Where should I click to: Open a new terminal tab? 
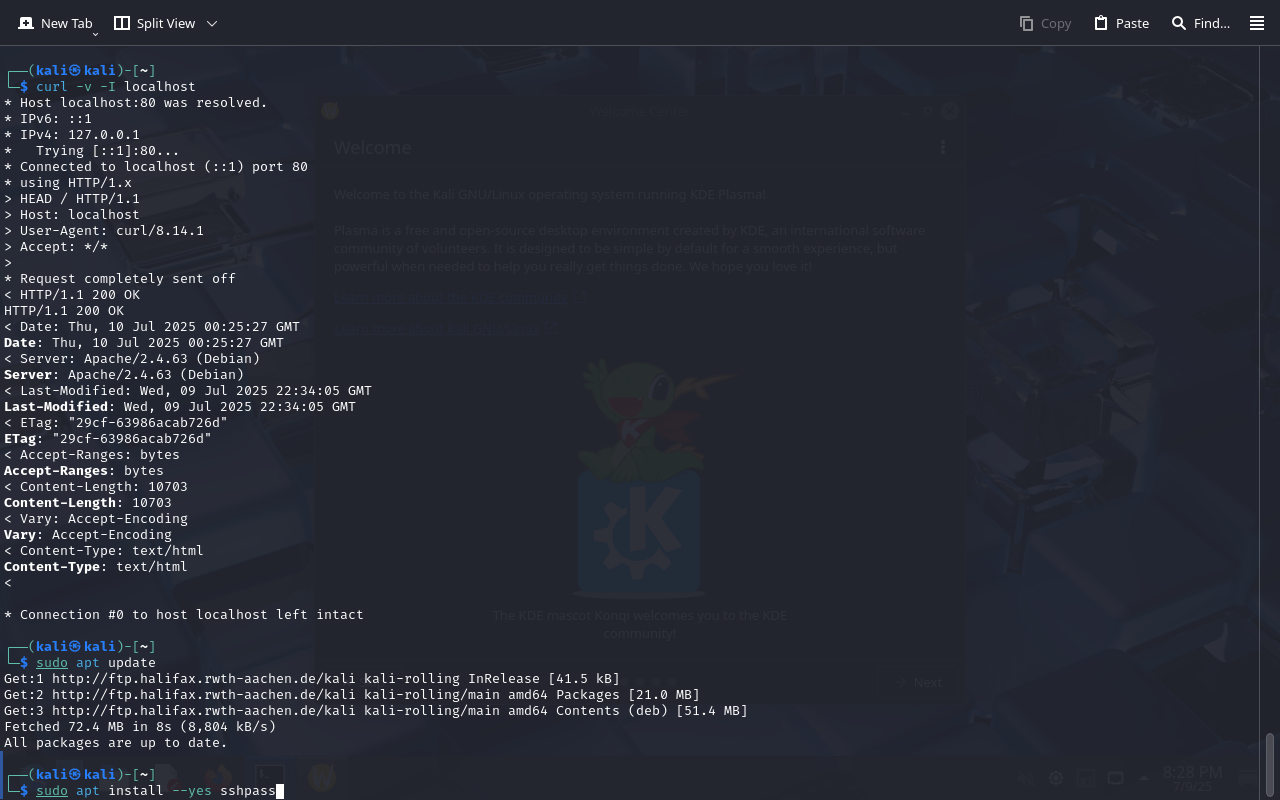(55, 23)
